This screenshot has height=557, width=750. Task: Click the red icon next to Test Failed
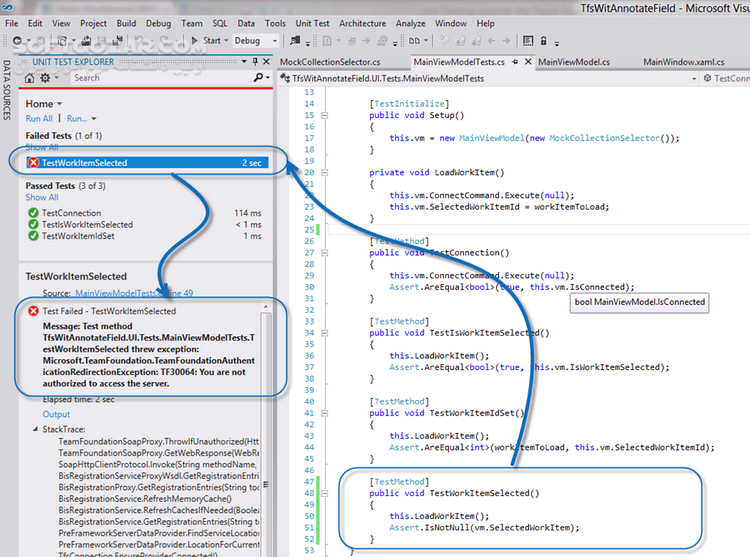pos(33,311)
